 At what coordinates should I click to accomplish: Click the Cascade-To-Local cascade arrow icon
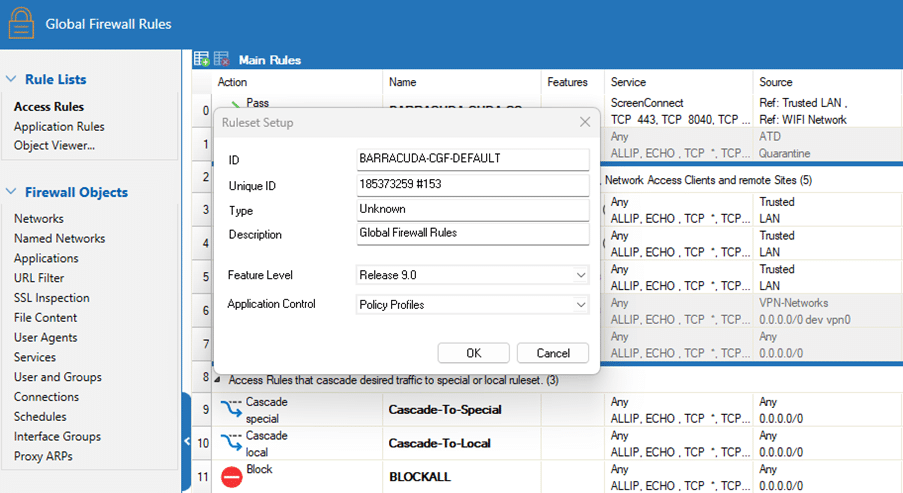231,442
